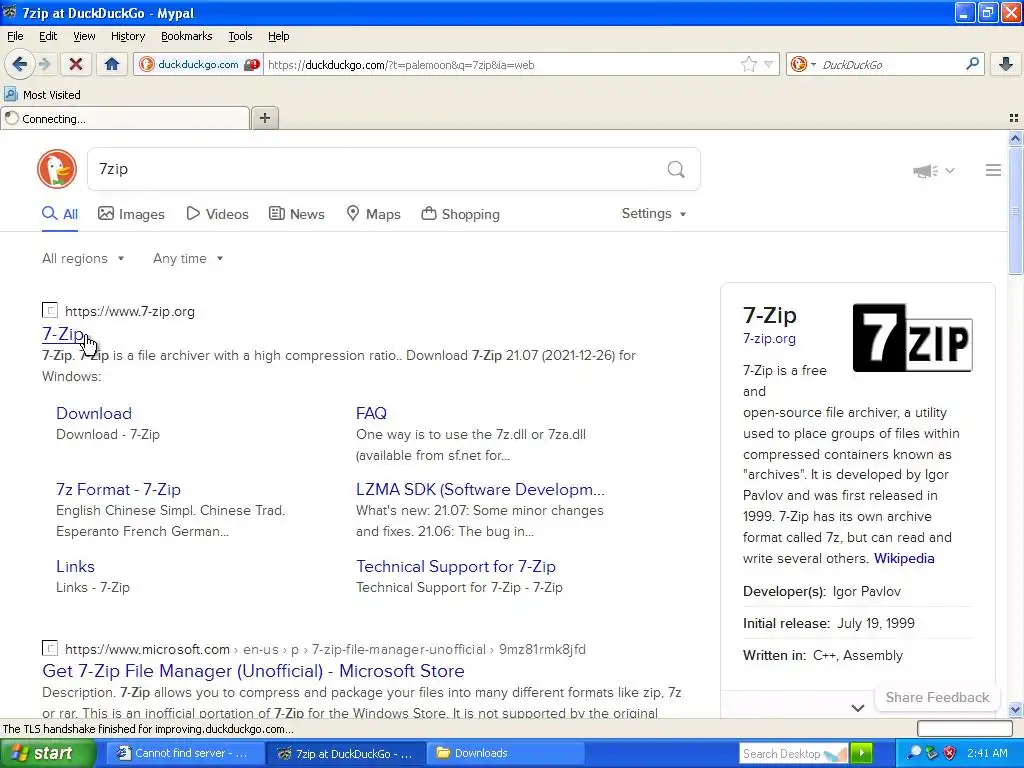
Task: Open the LZMA SDK link
Action: (x=481, y=490)
